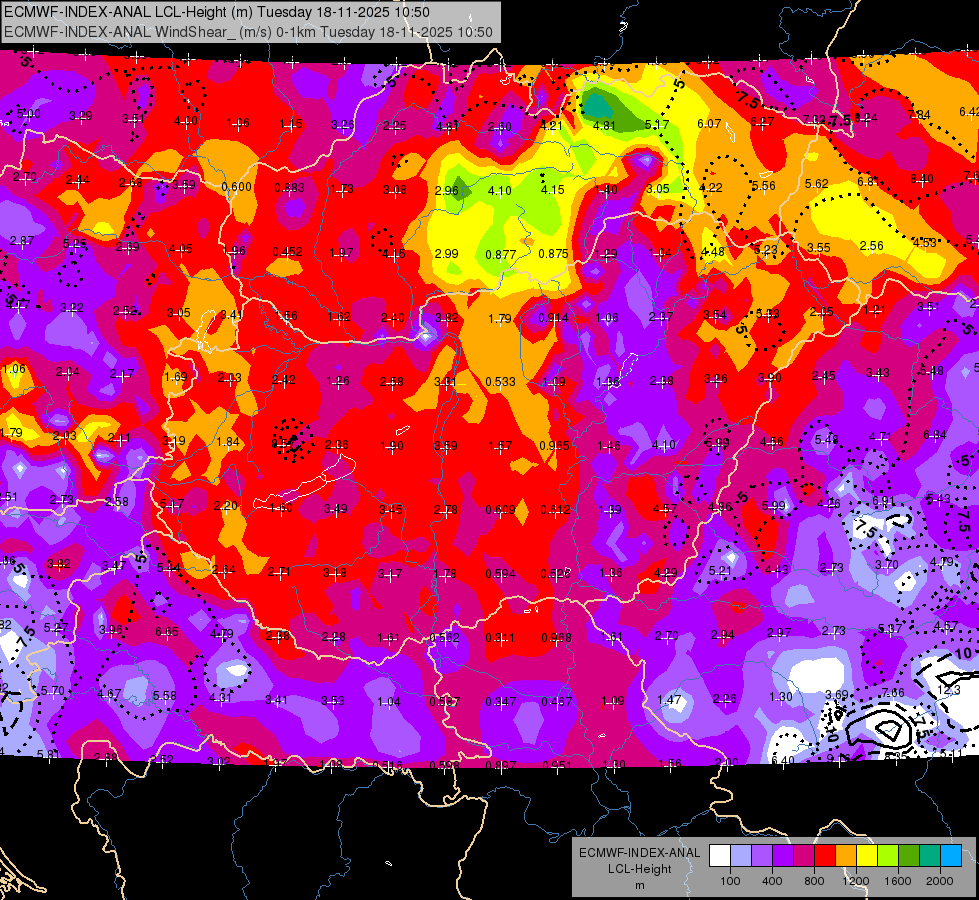The image size is (979, 900).
Task: Select the value 6.07
Action: pos(709,124)
